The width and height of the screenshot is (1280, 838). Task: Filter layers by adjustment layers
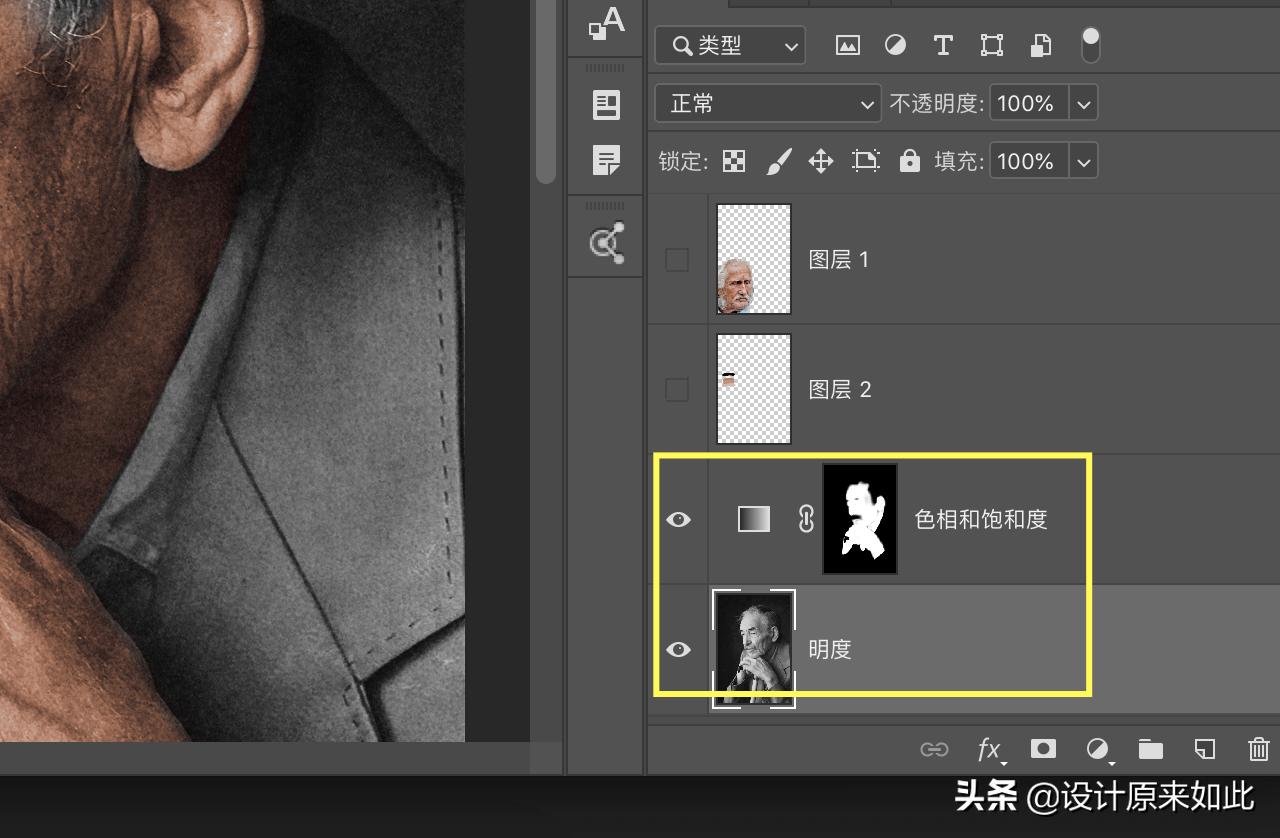[895, 45]
